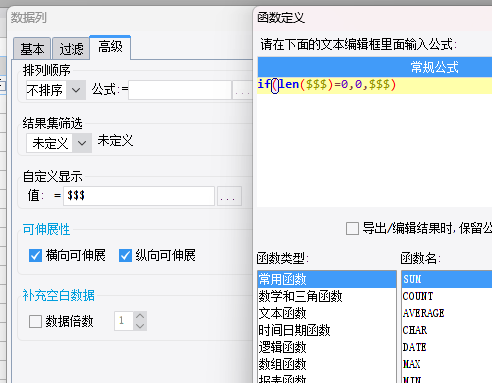Switch to the 过滤 tab
The image size is (492, 383).
tap(71, 49)
